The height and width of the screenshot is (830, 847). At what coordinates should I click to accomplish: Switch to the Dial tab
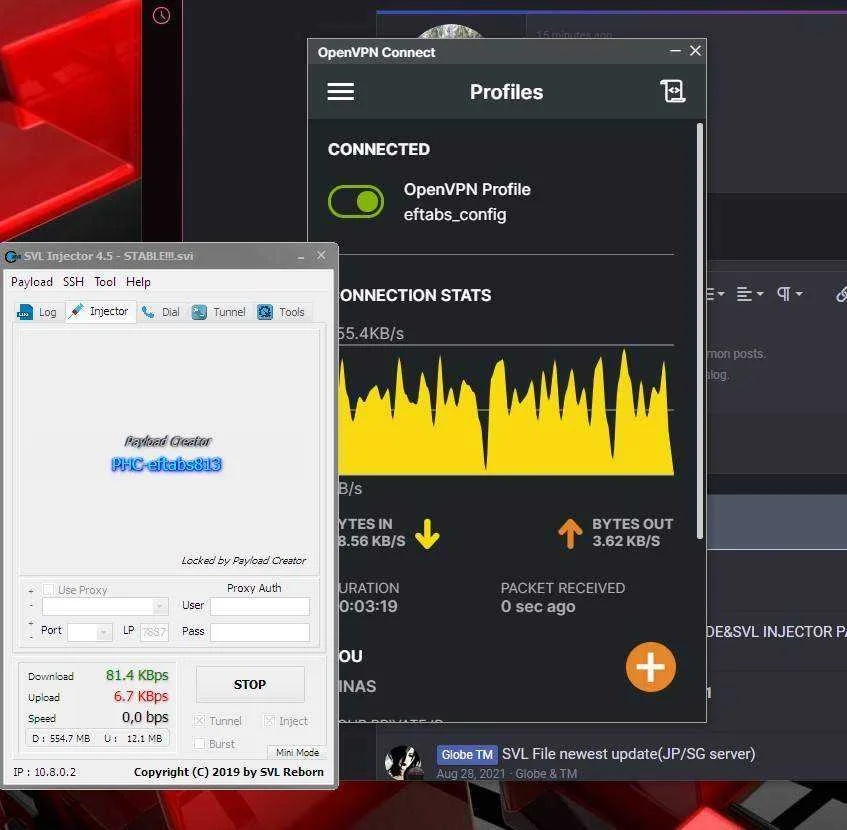(x=161, y=312)
